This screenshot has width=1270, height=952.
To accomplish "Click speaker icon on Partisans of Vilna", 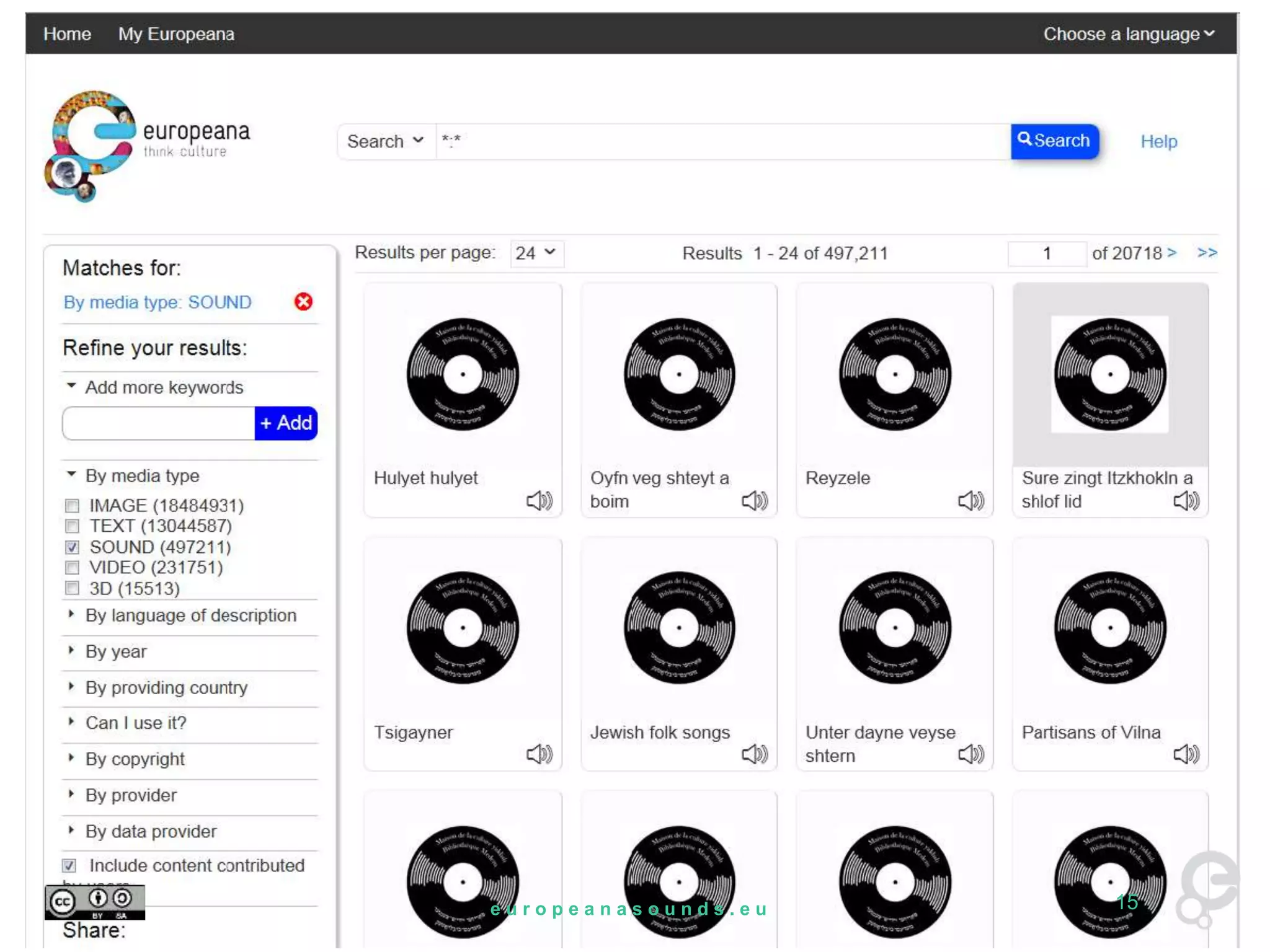I will coord(1186,754).
